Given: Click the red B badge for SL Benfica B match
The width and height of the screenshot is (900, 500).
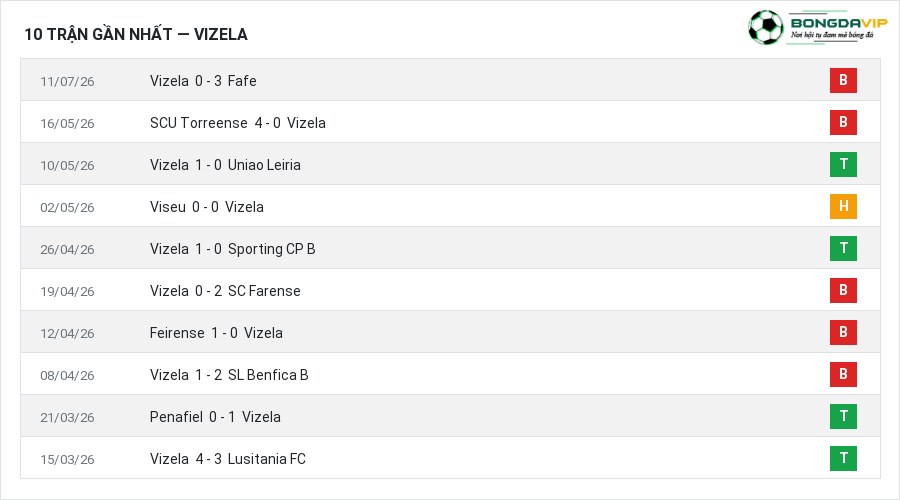Looking at the screenshot, I should [x=843, y=374].
